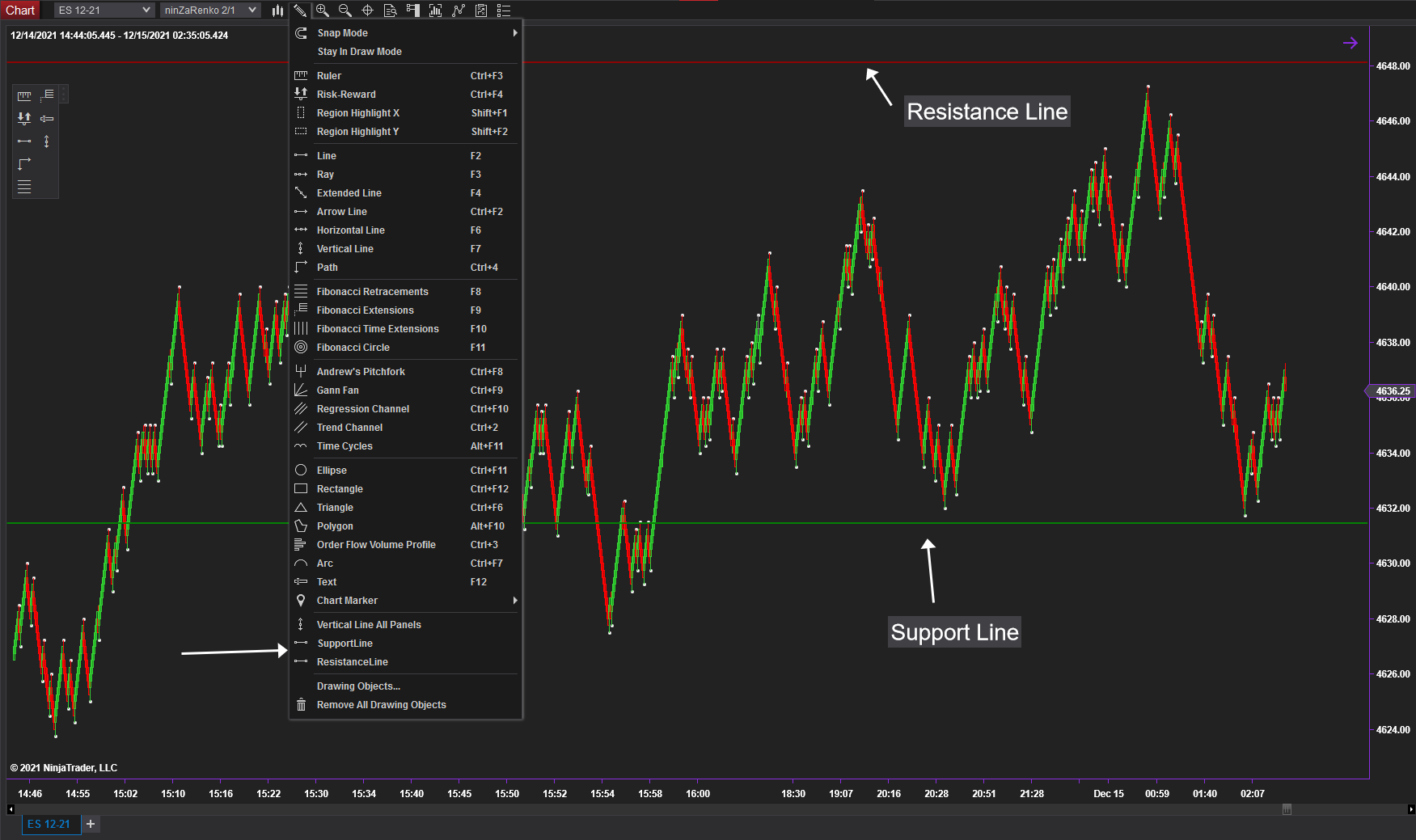Choose Andrew's Pitchfork tool
1416x840 pixels.
(x=406, y=372)
